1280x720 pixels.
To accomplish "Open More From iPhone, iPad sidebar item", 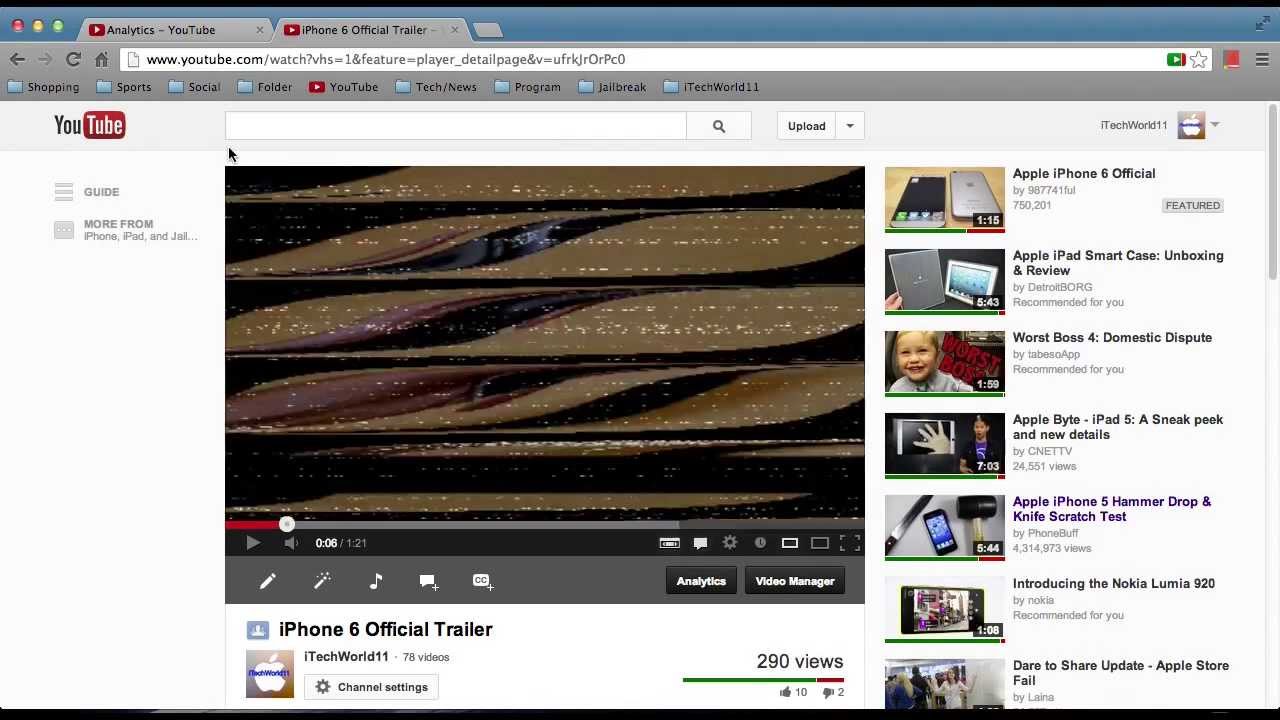I will pyautogui.click(x=126, y=230).
